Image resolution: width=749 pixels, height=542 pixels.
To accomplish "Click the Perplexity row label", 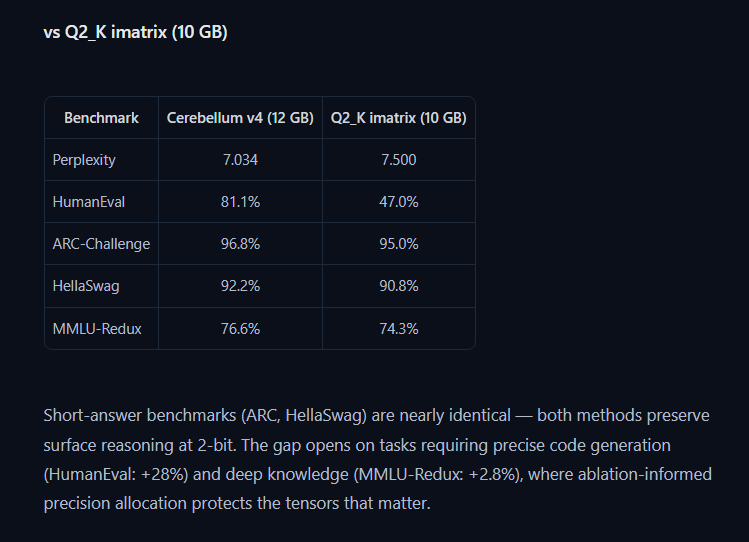I will click(84, 160).
